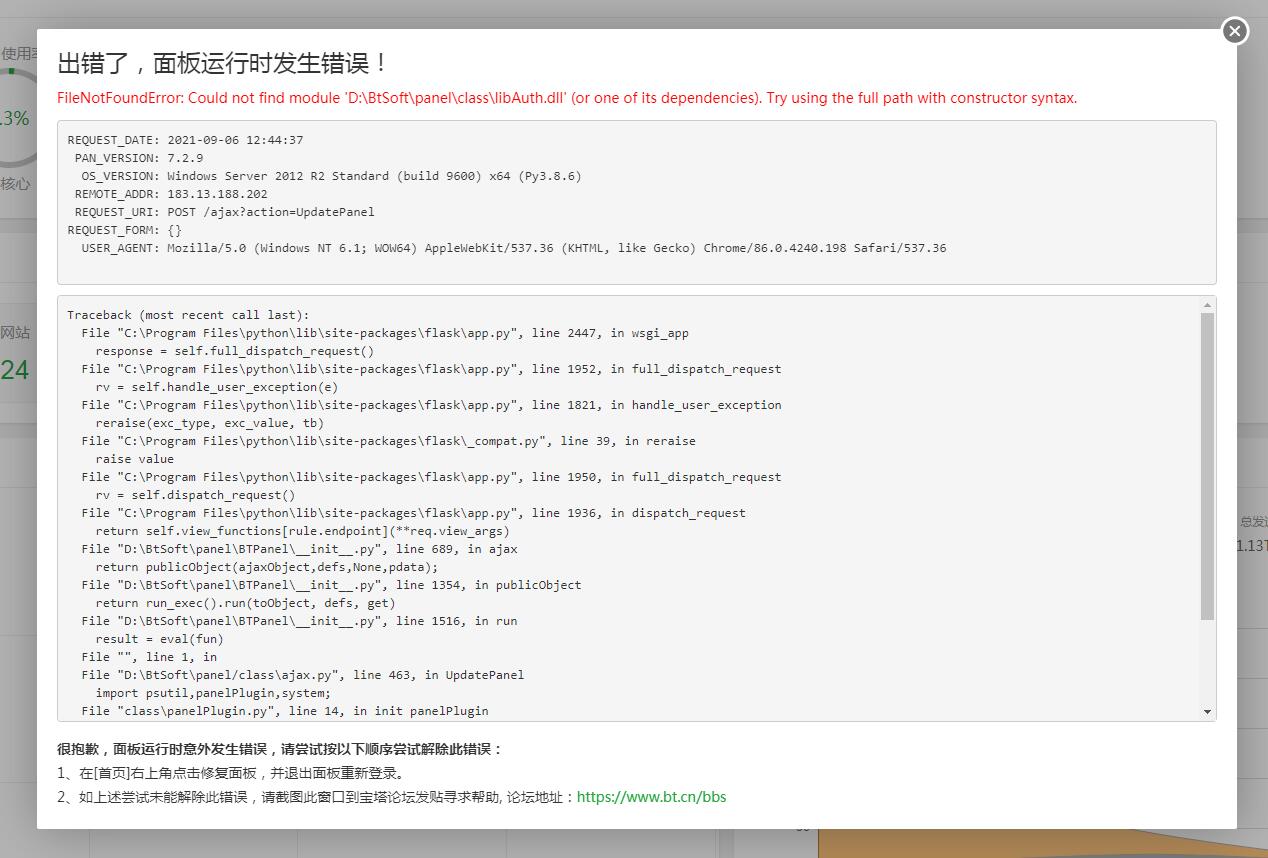This screenshot has width=1268, height=858.
Task: Click 'rv = self.handle_user_exception(e)' line
Action: point(217,387)
